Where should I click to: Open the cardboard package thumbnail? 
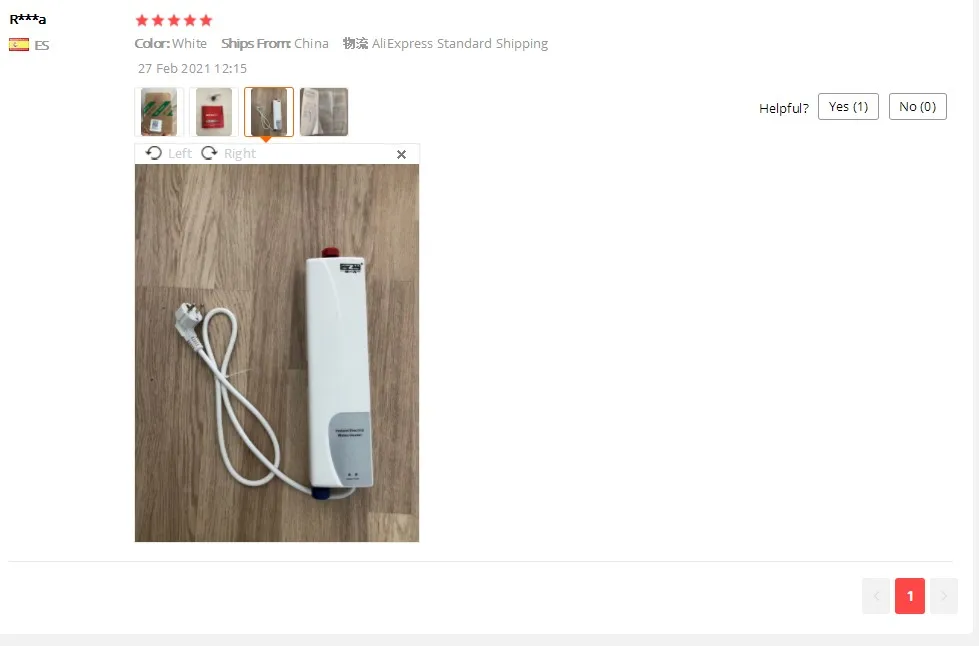tap(159, 112)
